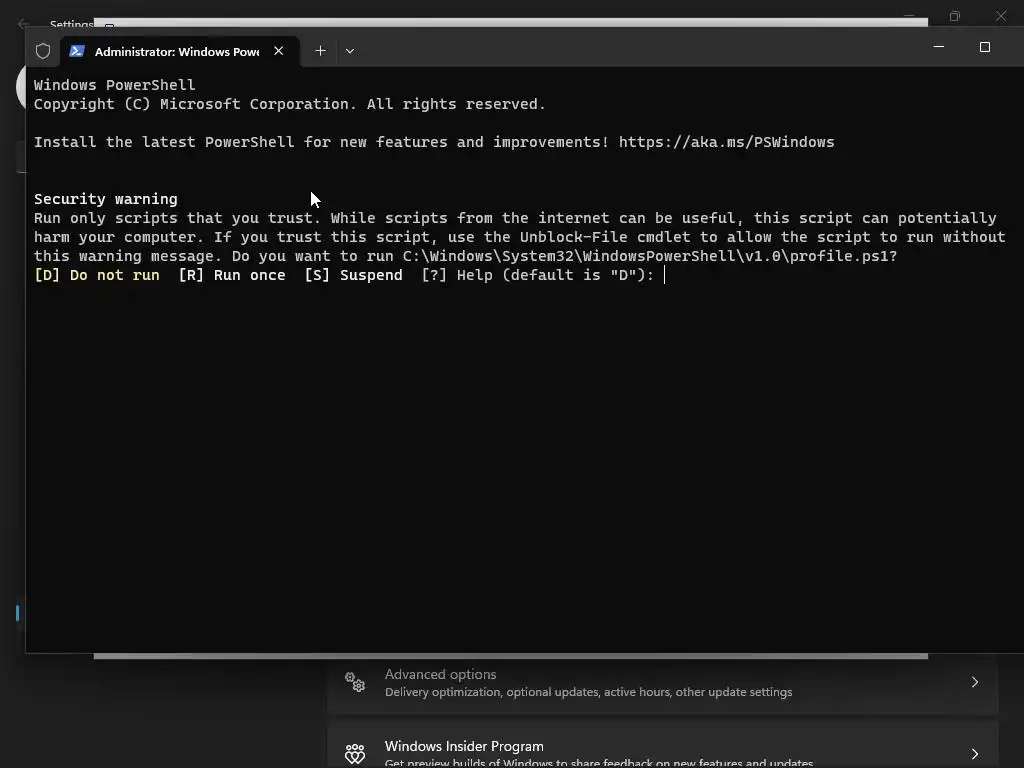Click the "[D] Do not run" option text

pos(97,275)
